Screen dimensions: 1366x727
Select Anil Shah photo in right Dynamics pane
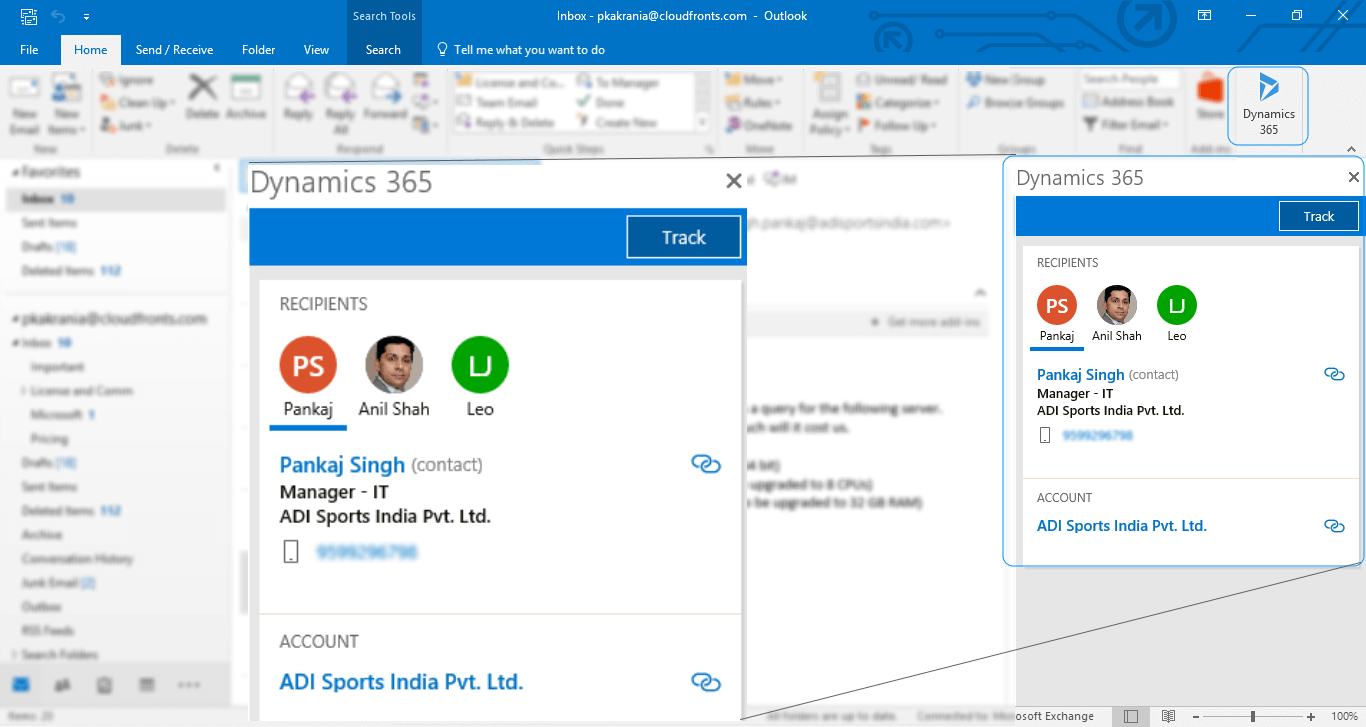click(x=1117, y=306)
